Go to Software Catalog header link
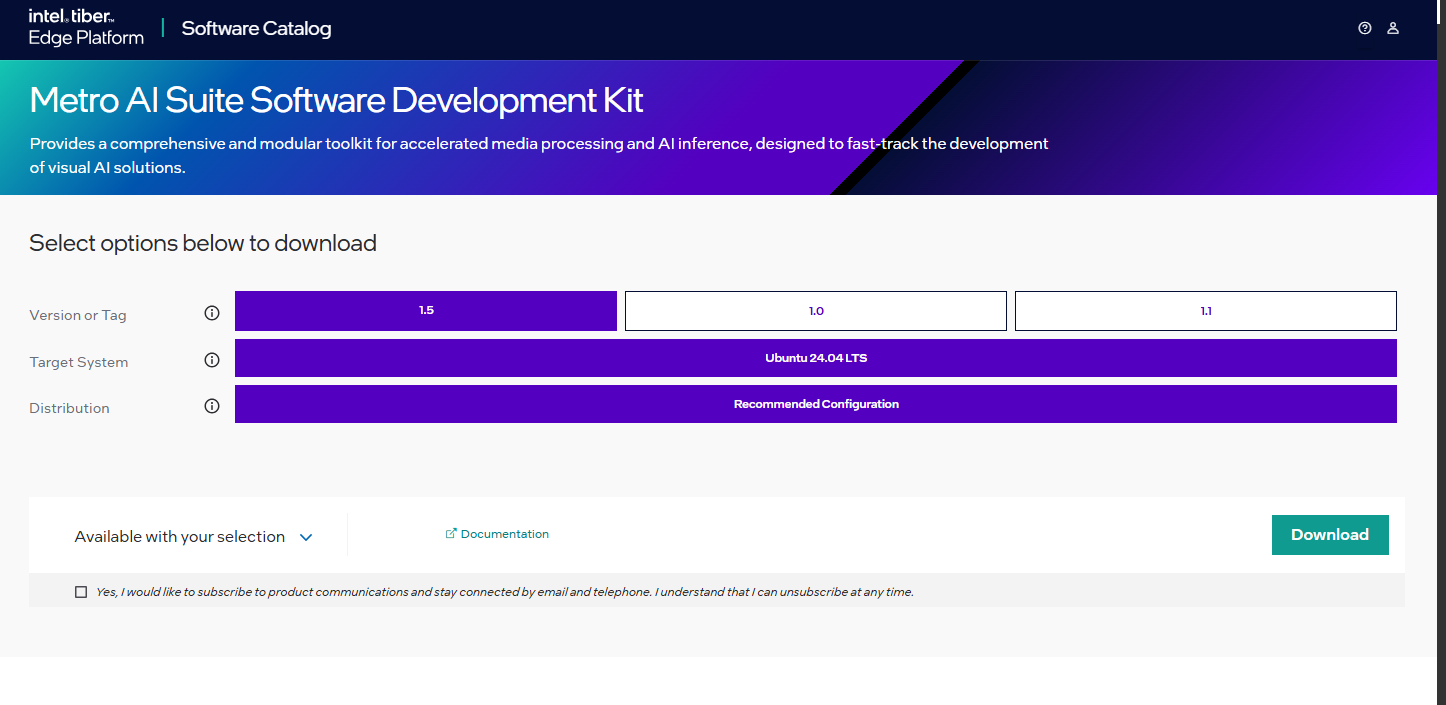Viewport: 1446px width, 705px height. pyautogui.click(x=256, y=29)
